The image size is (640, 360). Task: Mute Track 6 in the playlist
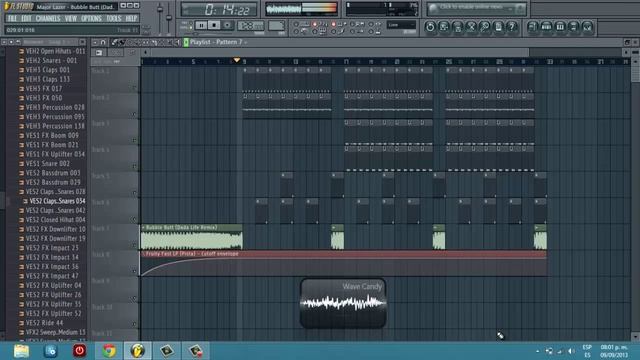click(x=134, y=219)
